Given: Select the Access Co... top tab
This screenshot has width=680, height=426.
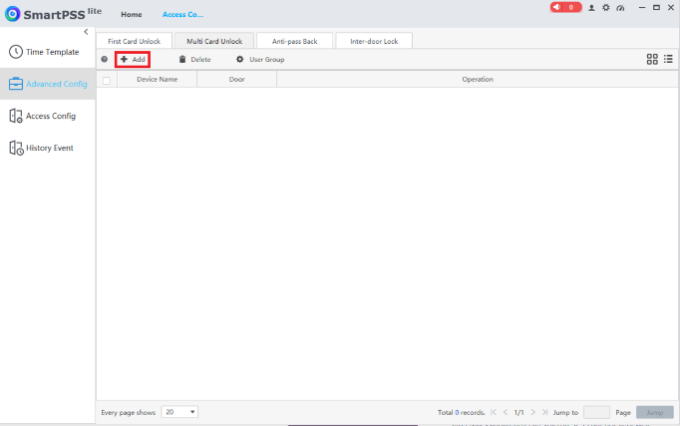Looking at the screenshot, I should (183, 14).
